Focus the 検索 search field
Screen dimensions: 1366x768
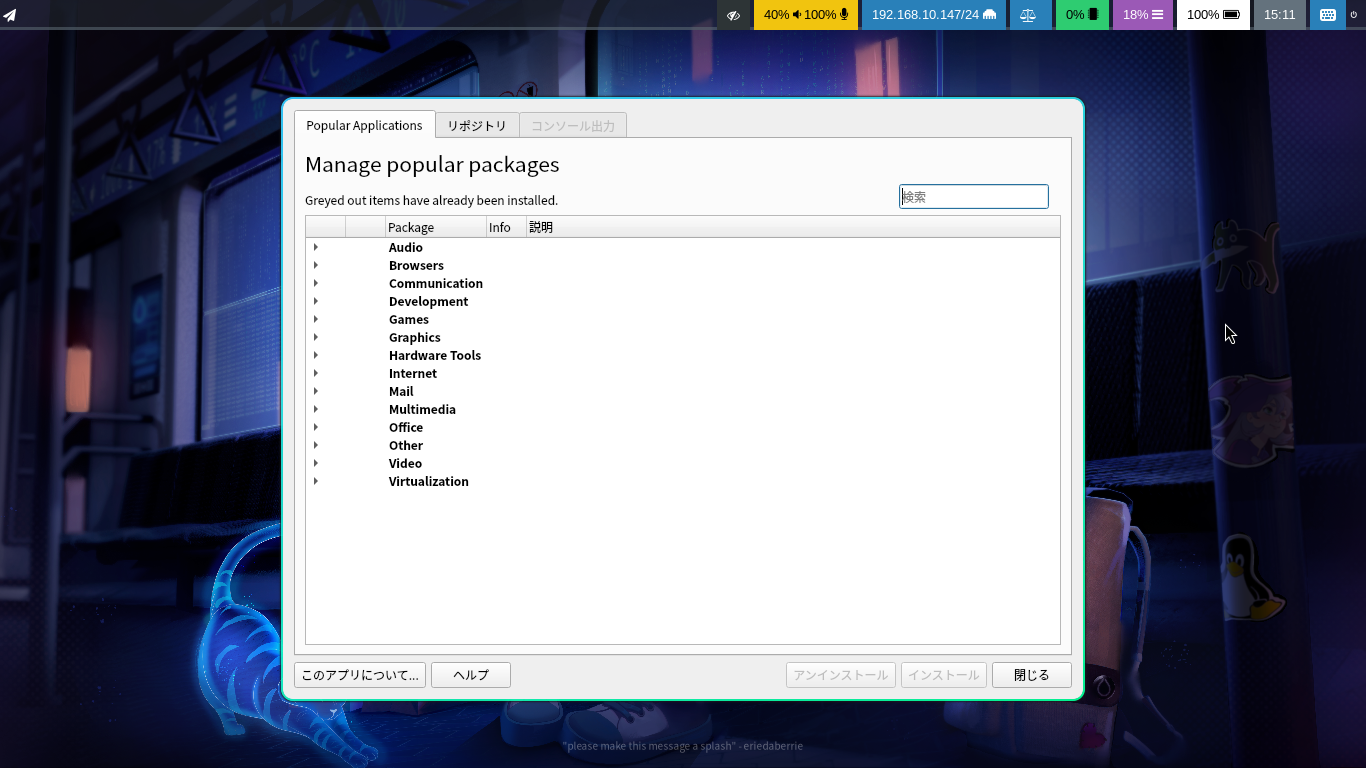974,197
